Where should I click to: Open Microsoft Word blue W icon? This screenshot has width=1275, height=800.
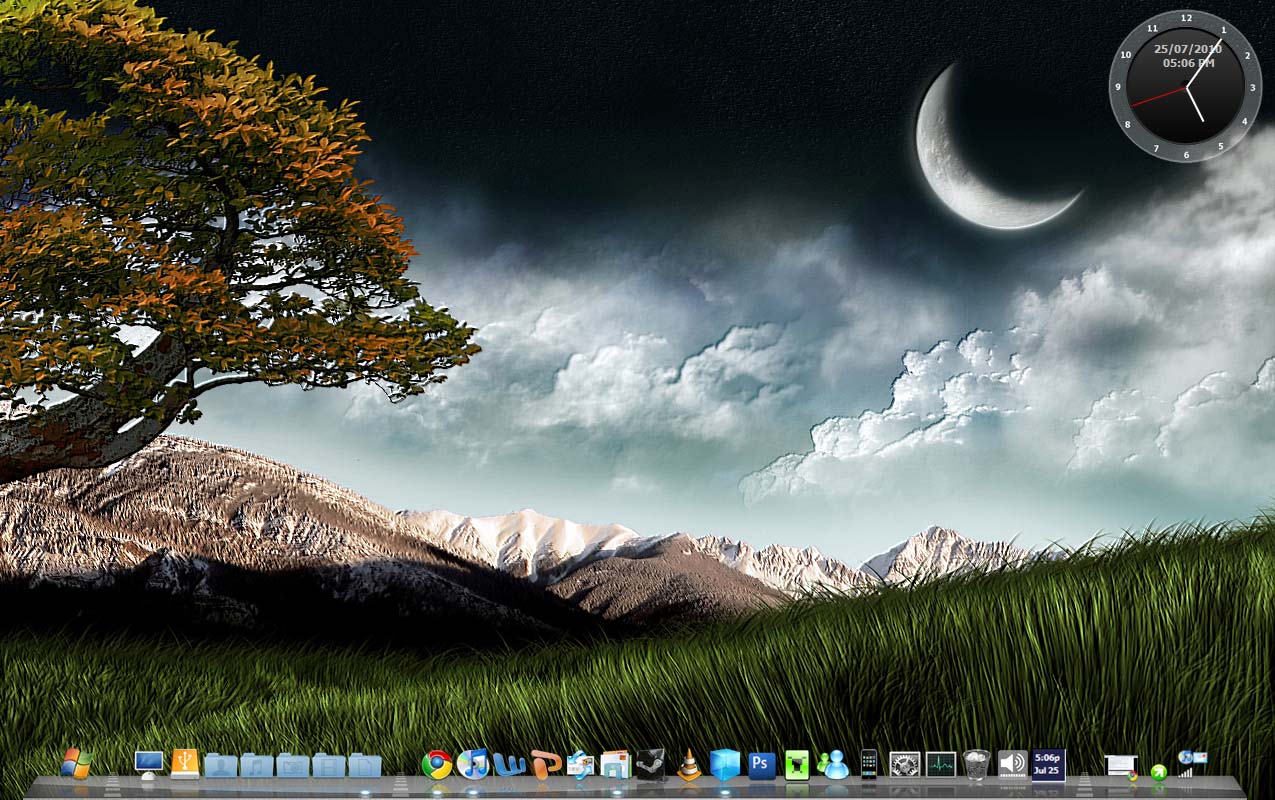(509, 765)
